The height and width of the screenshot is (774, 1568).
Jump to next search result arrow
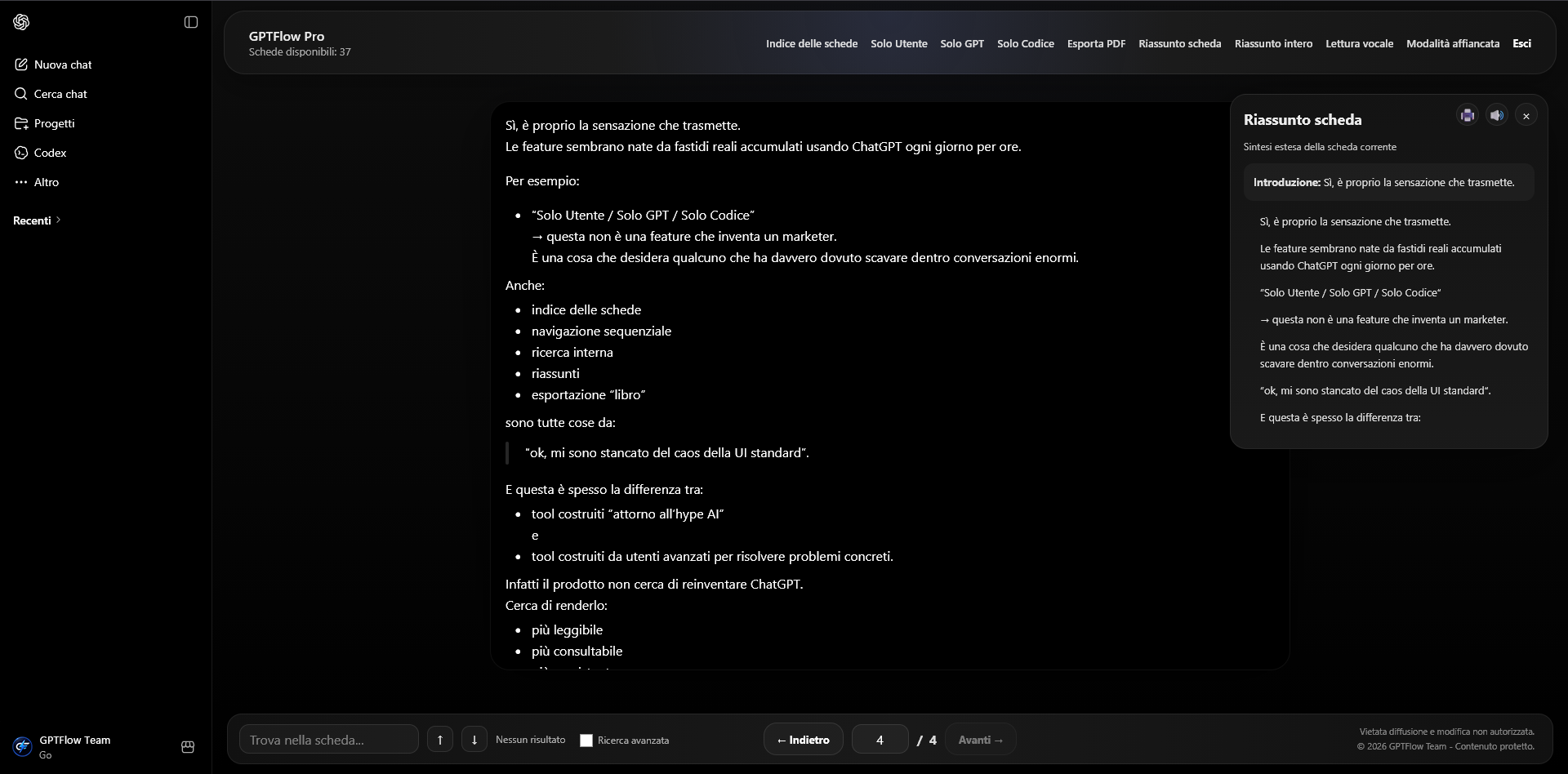[474, 740]
